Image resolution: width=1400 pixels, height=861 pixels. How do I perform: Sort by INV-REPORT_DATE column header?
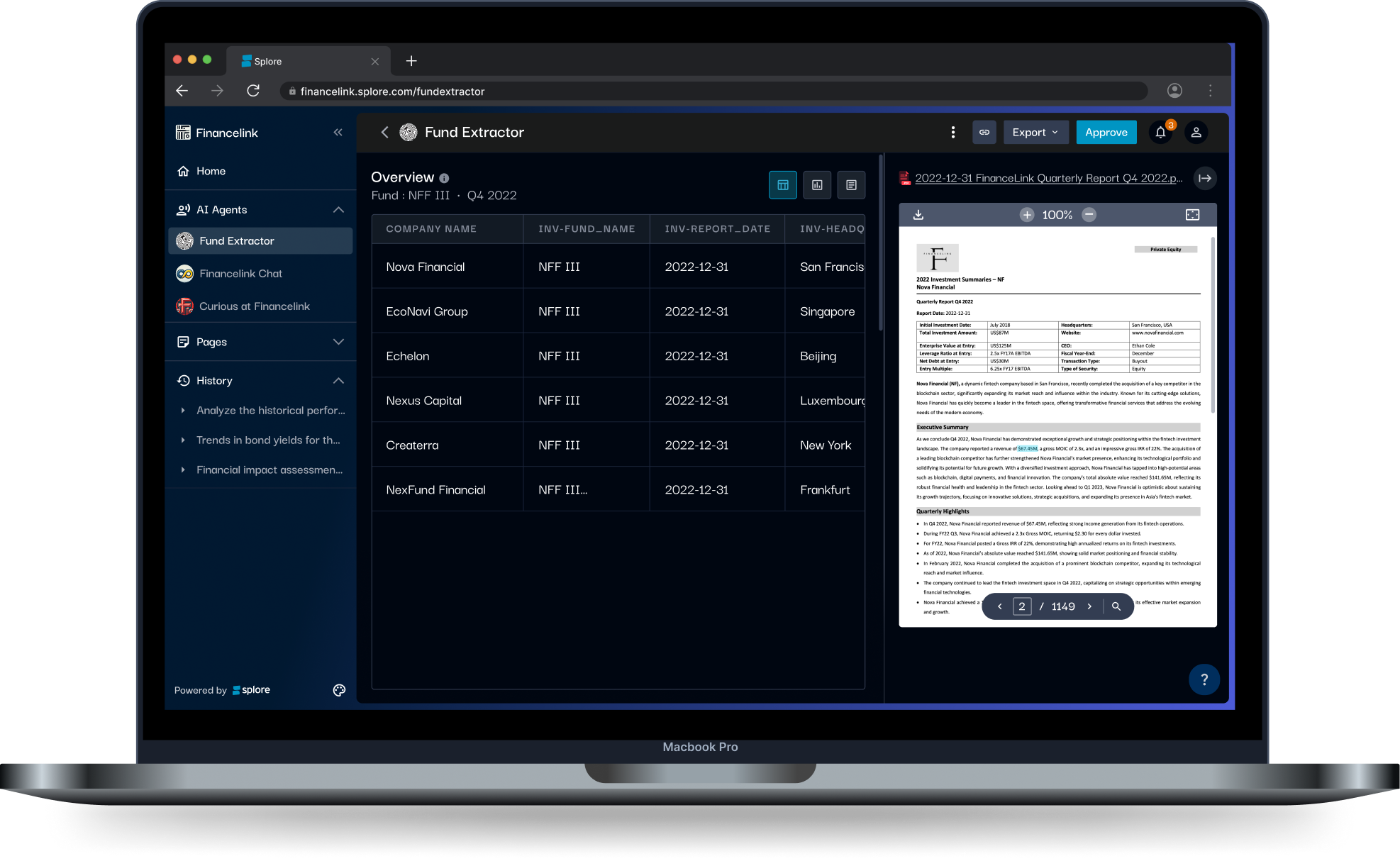click(x=717, y=229)
